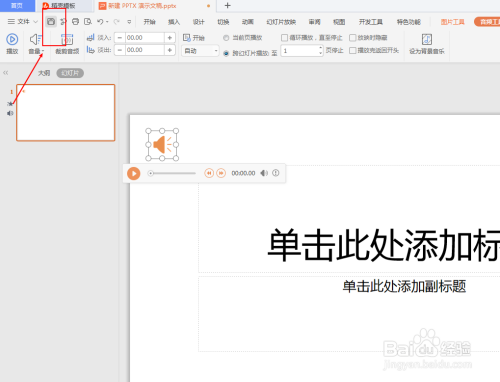The image size is (500, 382).
Task: Collapse the slide panel with double chevron
Action: [6, 73]
